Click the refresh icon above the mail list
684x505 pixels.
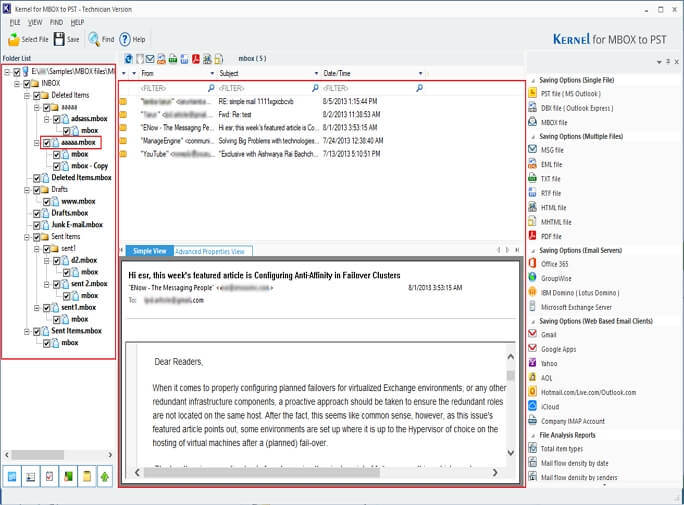point(128,58)
